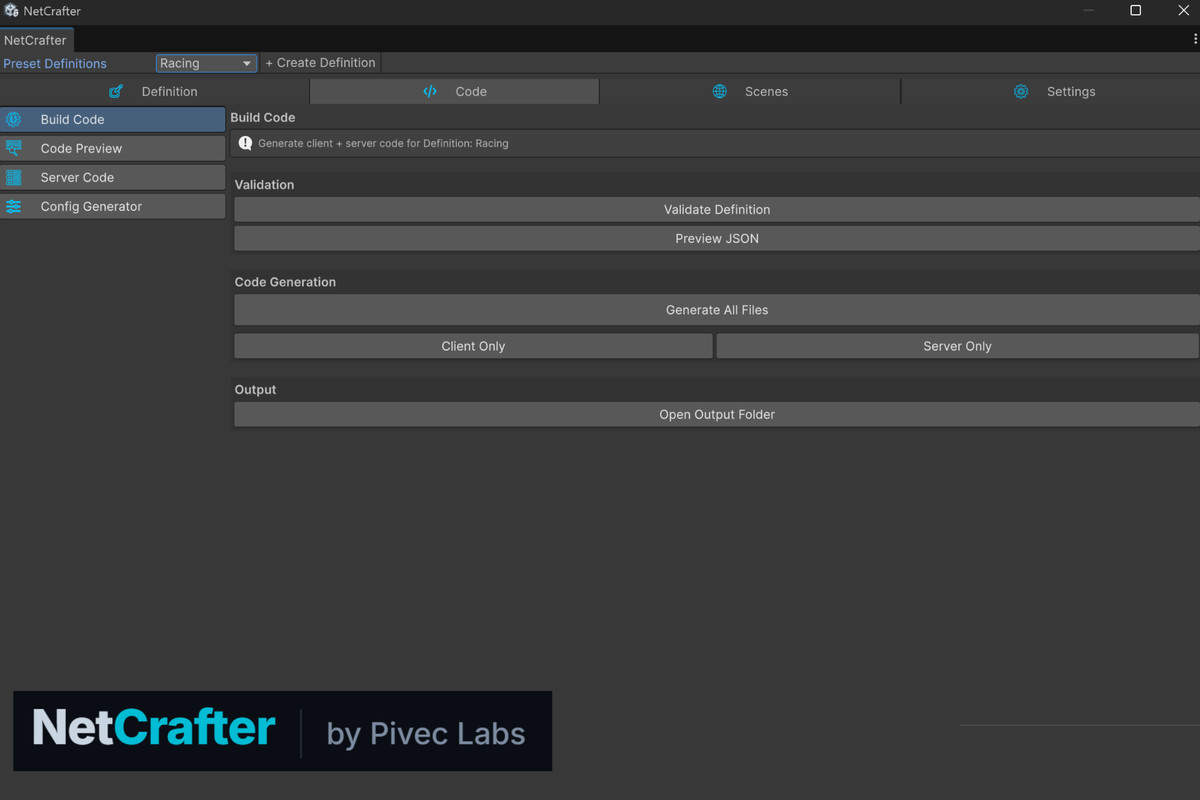This screenshot has height=800, width=1200.
Task: Open the three-dot window options menu
Action: [x=1195, y=39]
